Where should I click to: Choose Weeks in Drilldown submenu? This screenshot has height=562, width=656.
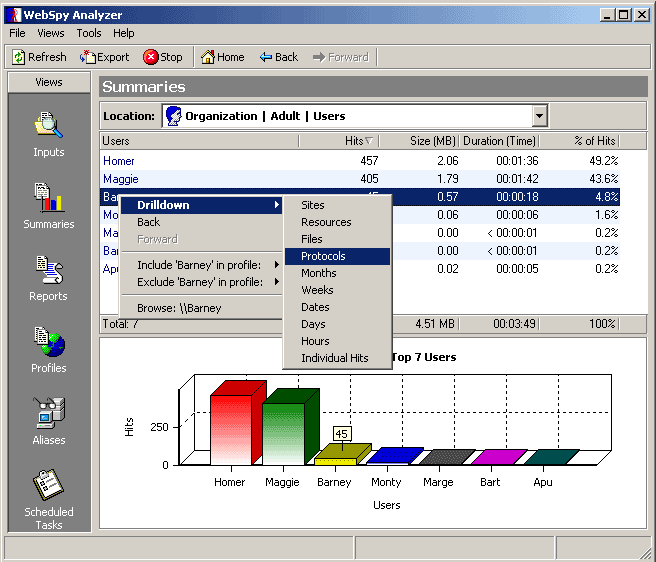point(337,290)
